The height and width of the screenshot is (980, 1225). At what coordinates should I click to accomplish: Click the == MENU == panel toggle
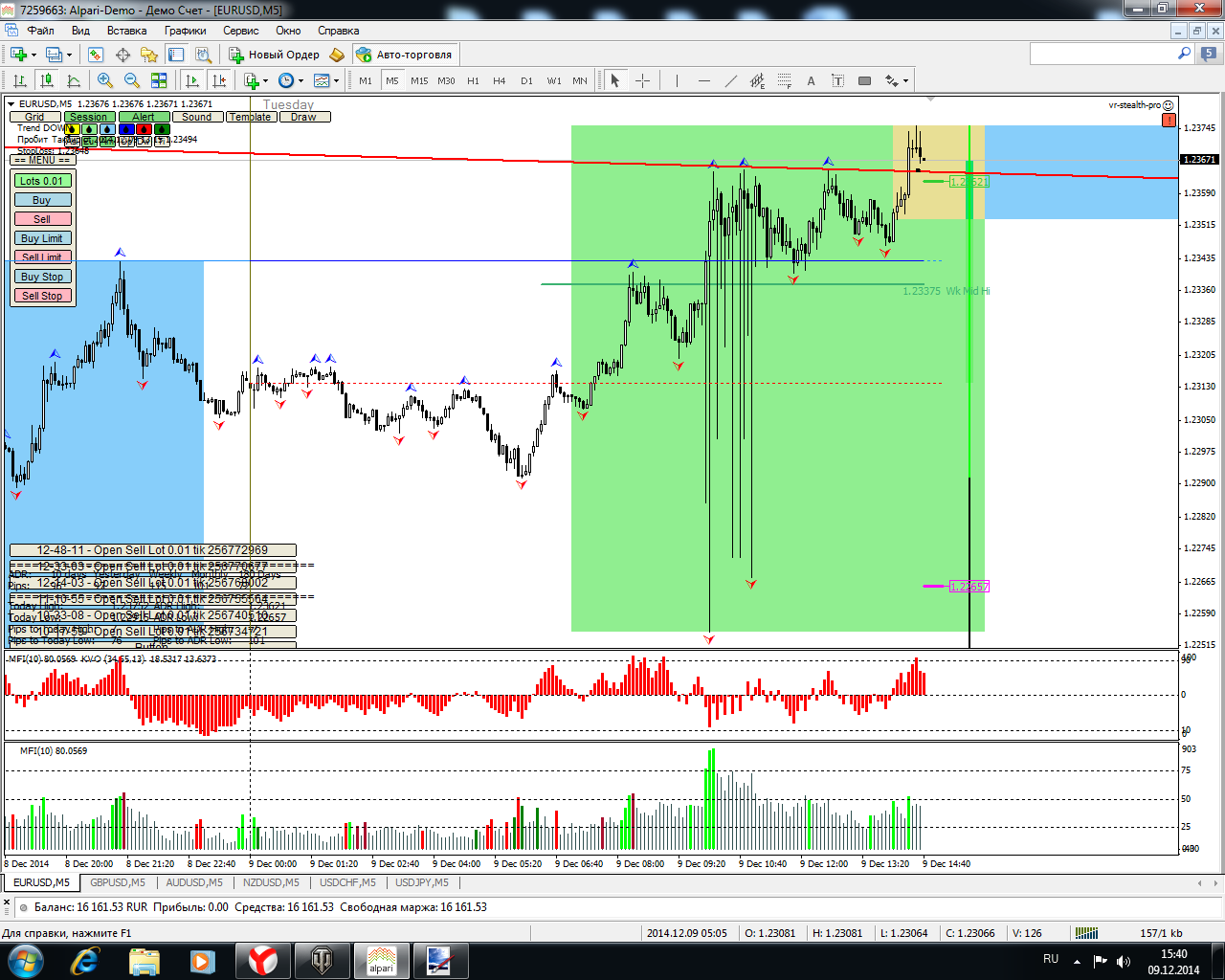coord(42,160)
